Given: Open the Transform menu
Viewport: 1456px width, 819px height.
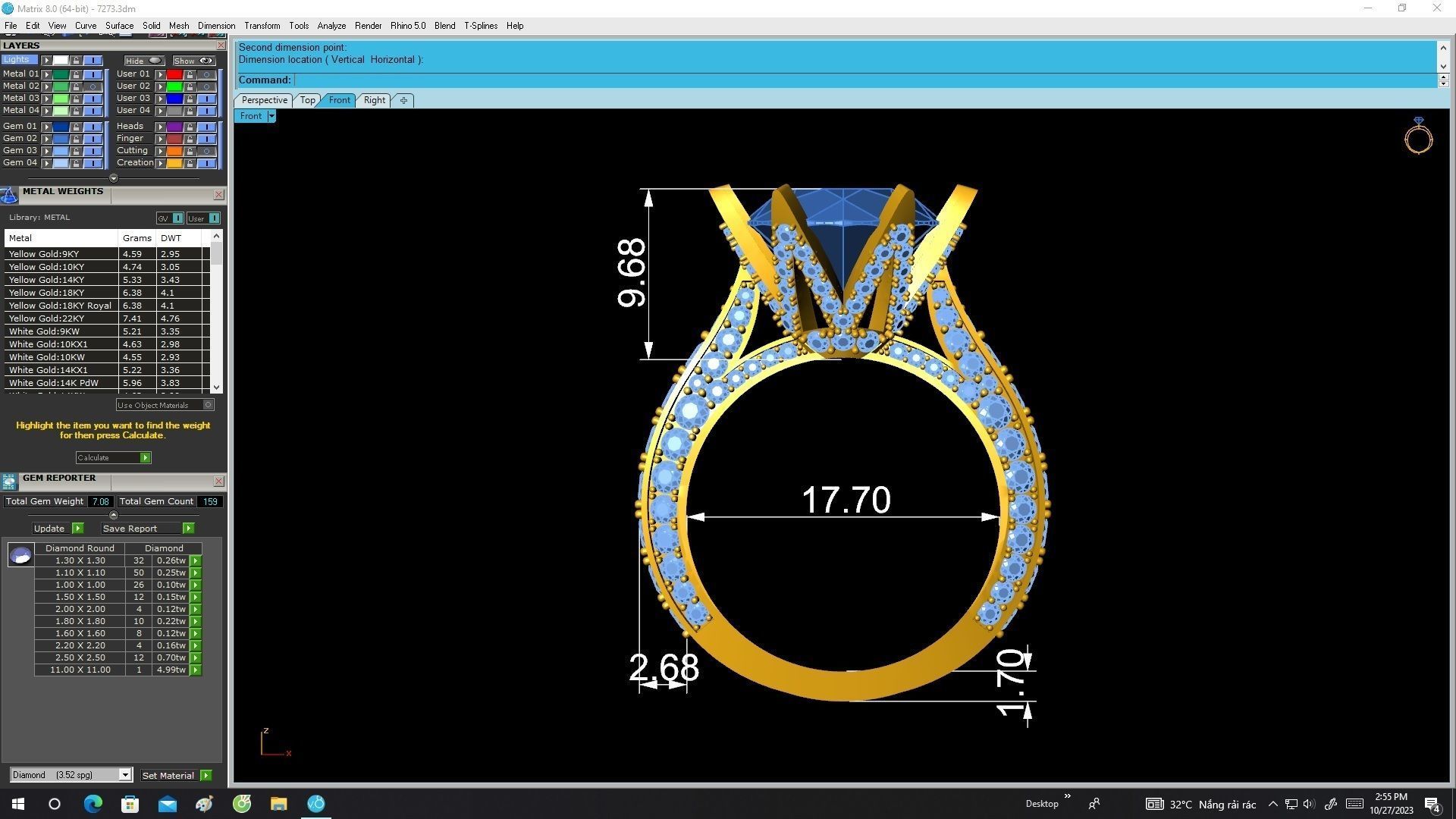Looking at the screenshot, I should pos(262,25).
